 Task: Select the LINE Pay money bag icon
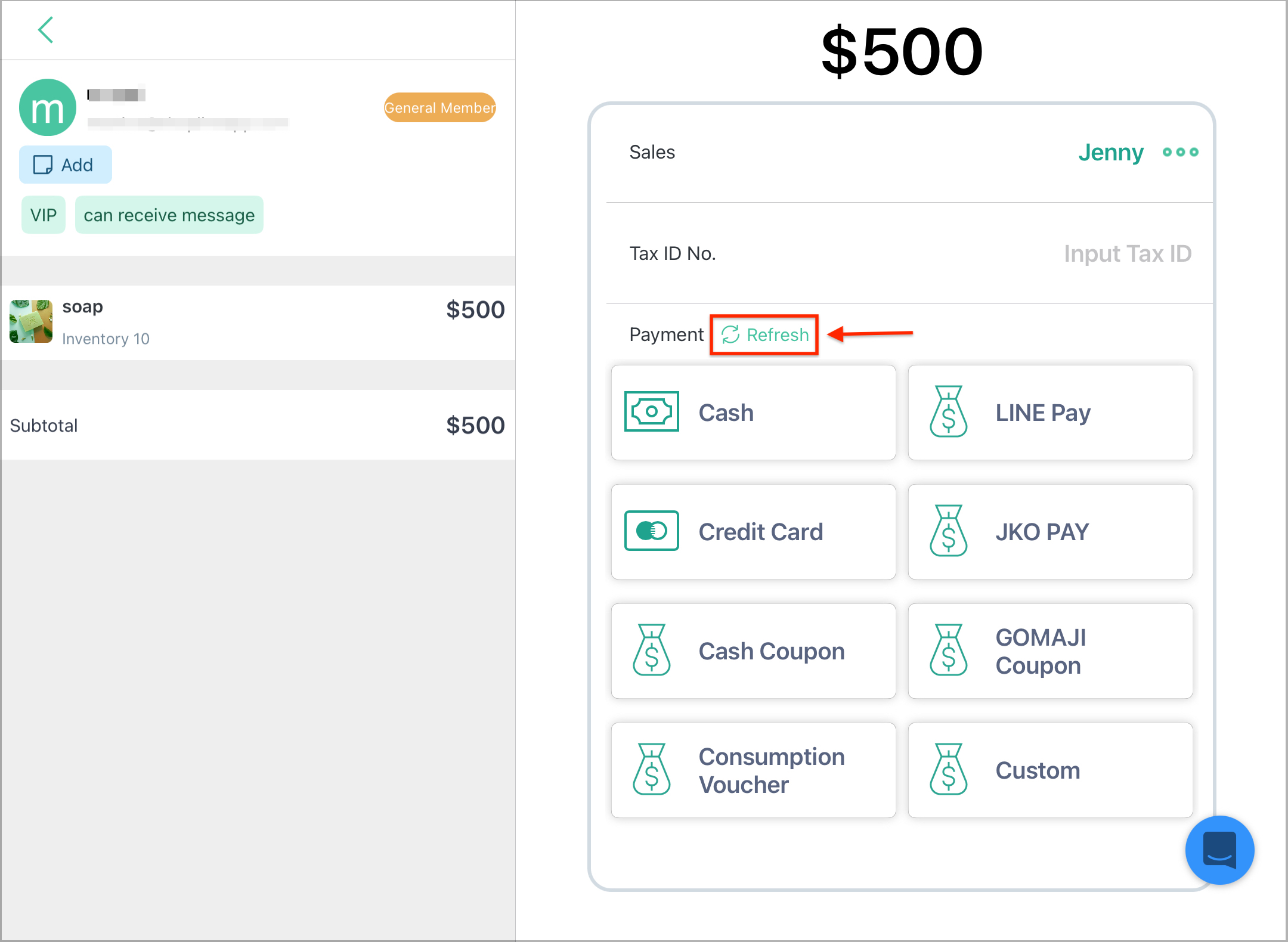(x=948, y=412)
